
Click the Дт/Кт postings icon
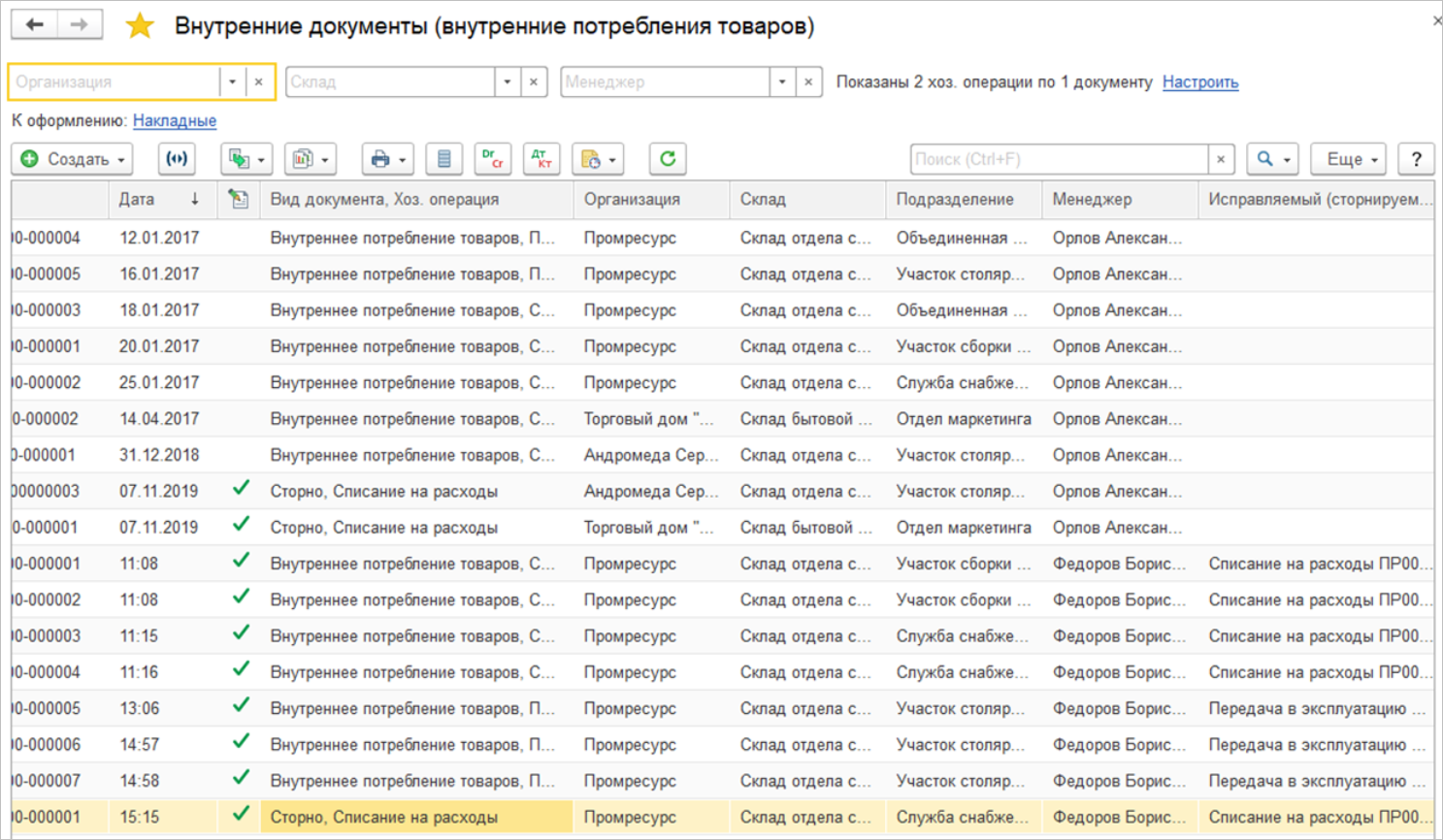click(x=541, y=159)
